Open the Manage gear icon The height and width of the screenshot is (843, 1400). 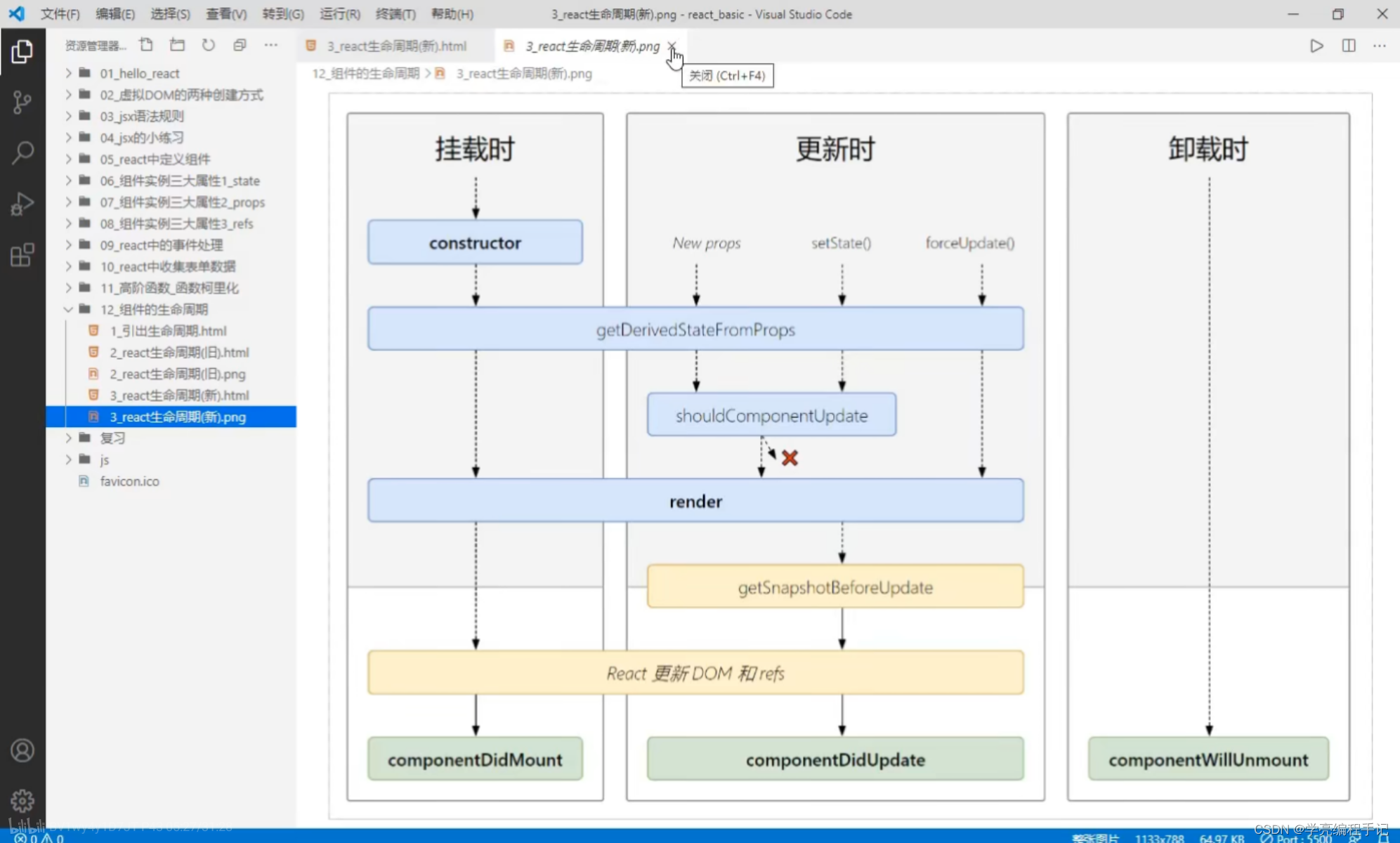22,801
